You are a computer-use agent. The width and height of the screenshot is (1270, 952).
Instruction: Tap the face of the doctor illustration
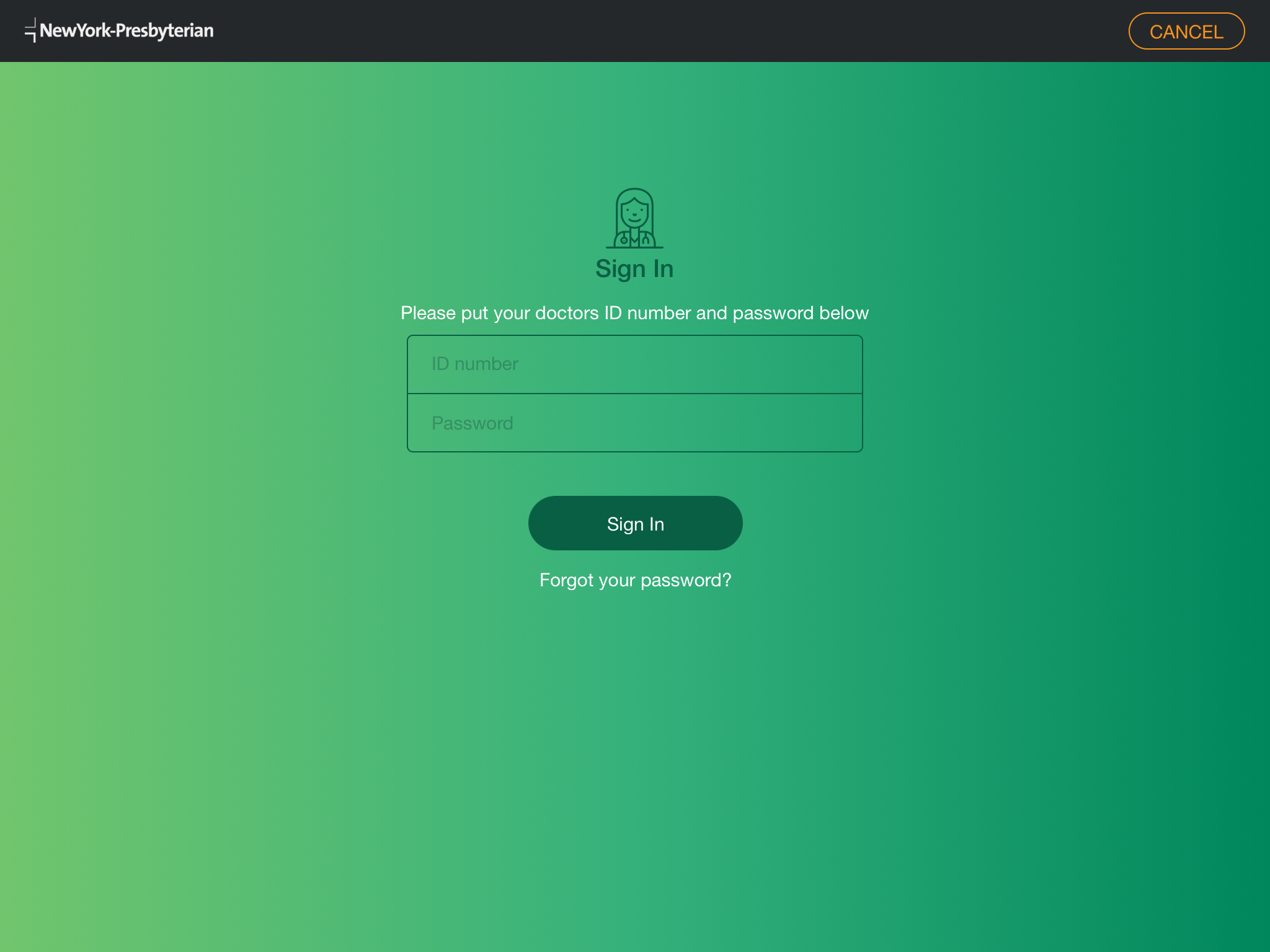point(634,214)
